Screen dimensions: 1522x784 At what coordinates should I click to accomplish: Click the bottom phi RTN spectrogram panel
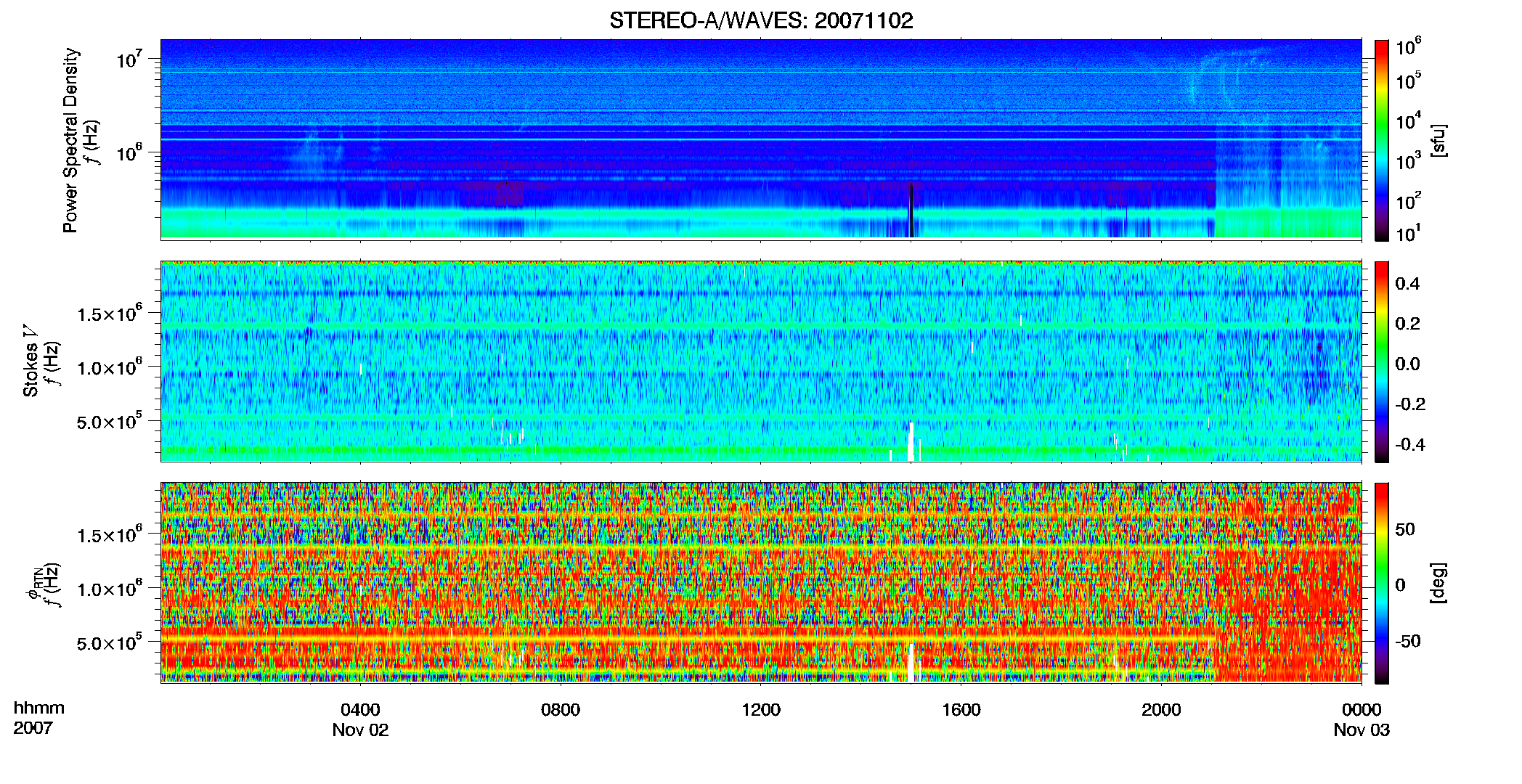click(761, 583)
